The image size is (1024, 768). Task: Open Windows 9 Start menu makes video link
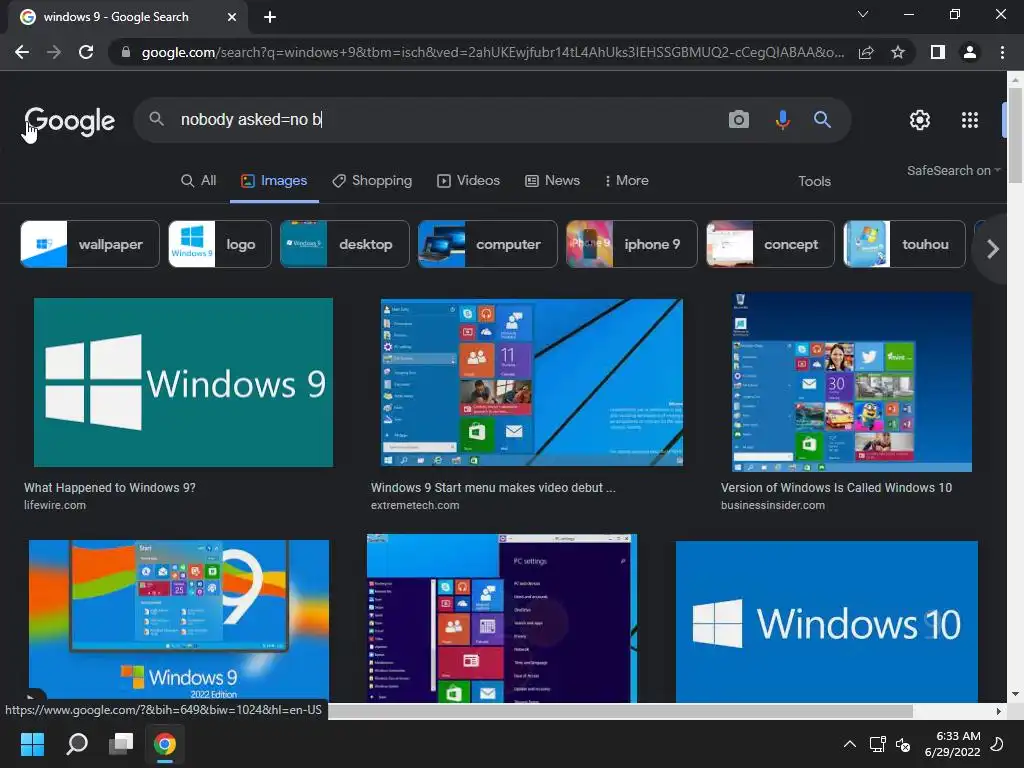point(493,488)
